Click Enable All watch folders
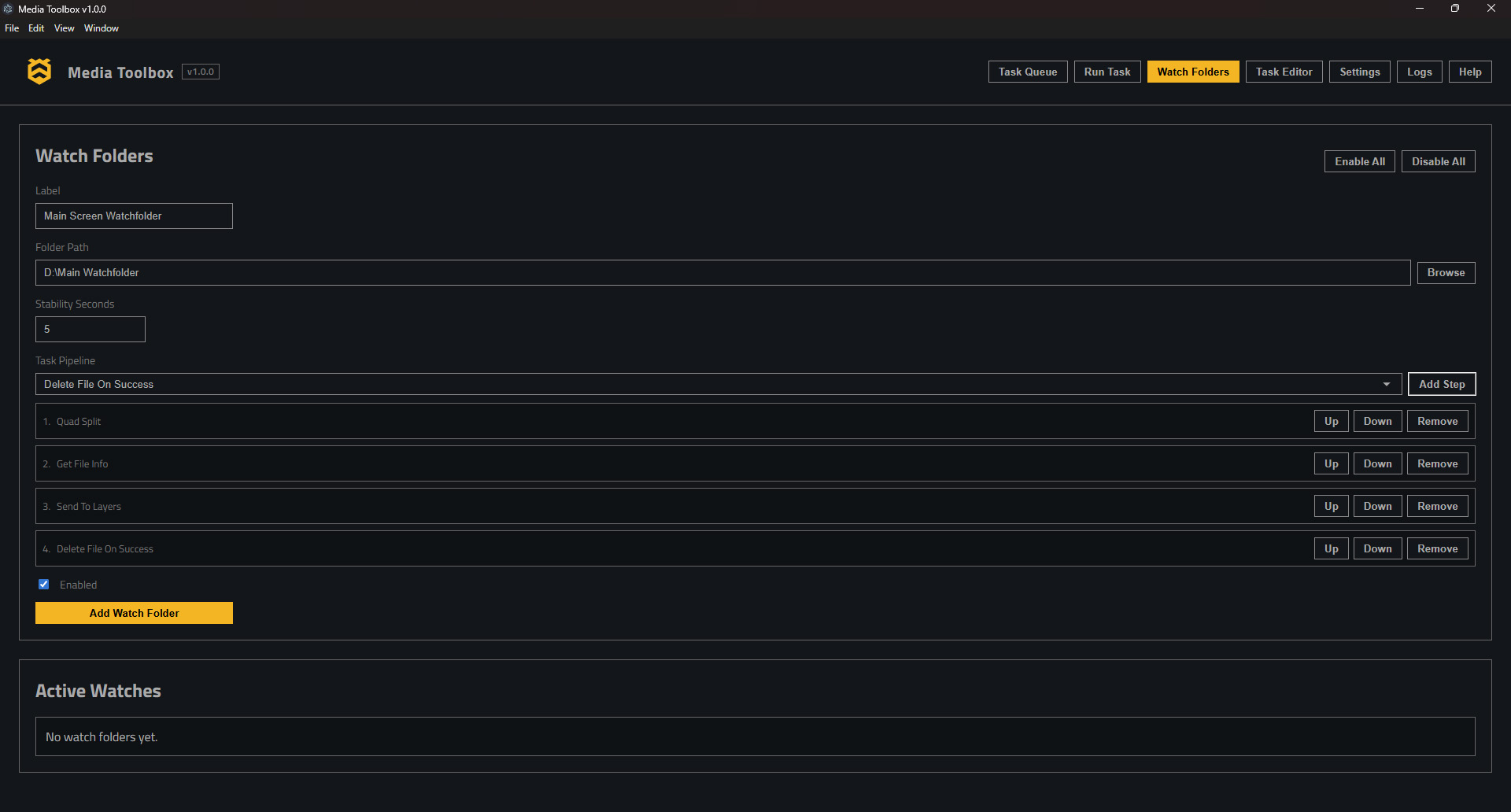 (1359, 161)
